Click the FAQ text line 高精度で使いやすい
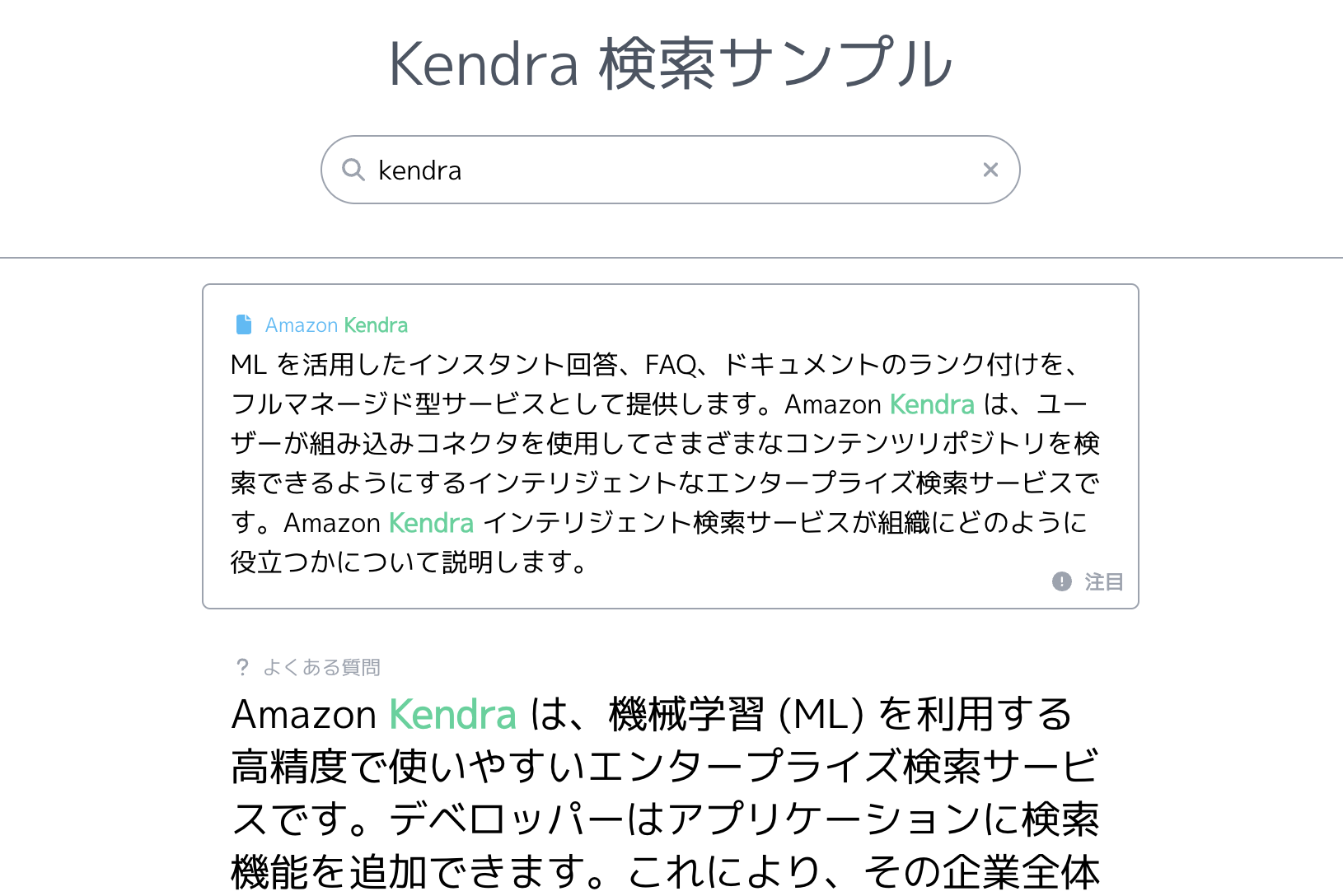This screenshot has height=896, width=1343. [665, 767]
